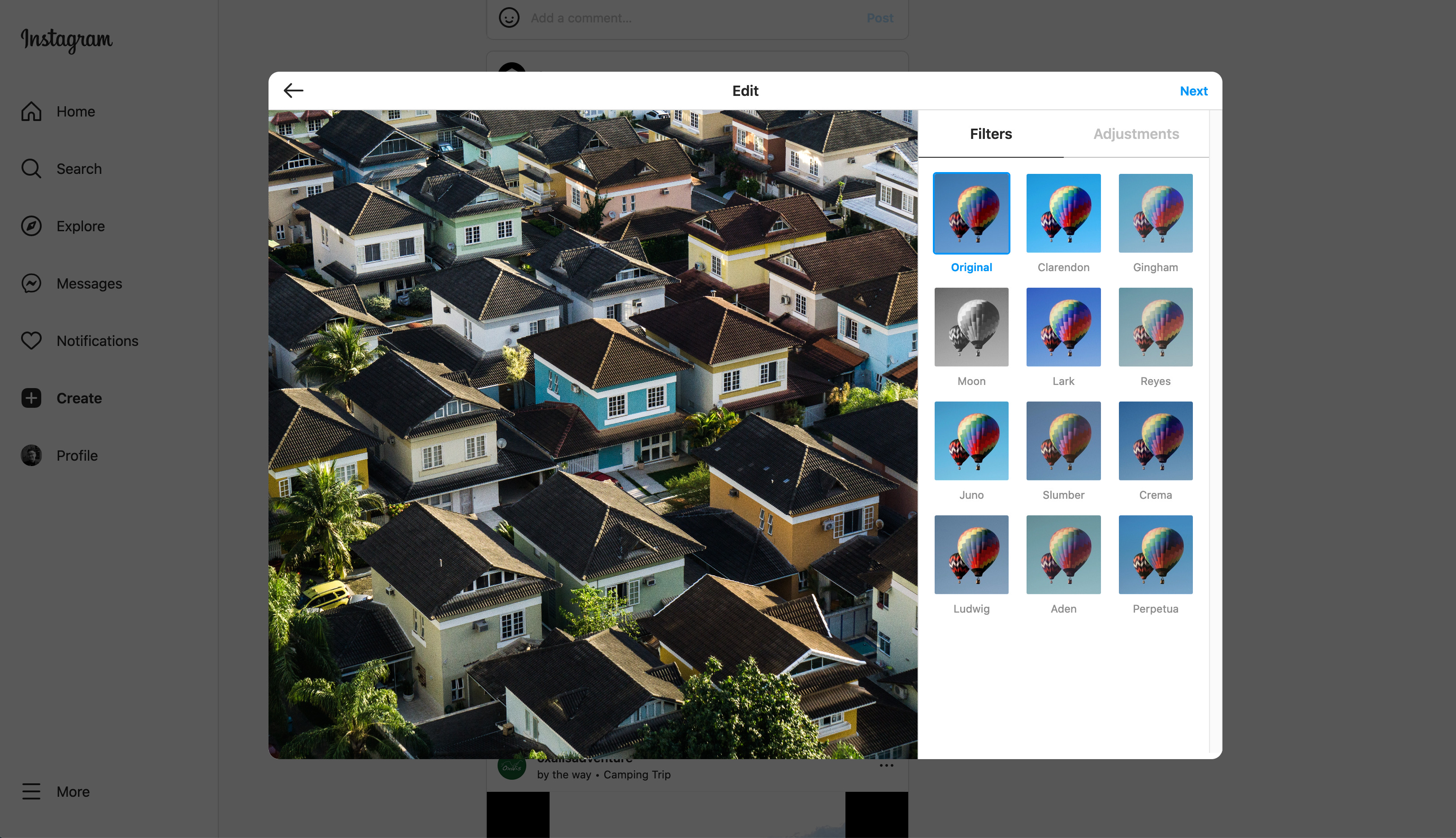This screenshot has height=838, width=1456.
Task: Click Post next to the comment field
Action: (x=880, y=18)
